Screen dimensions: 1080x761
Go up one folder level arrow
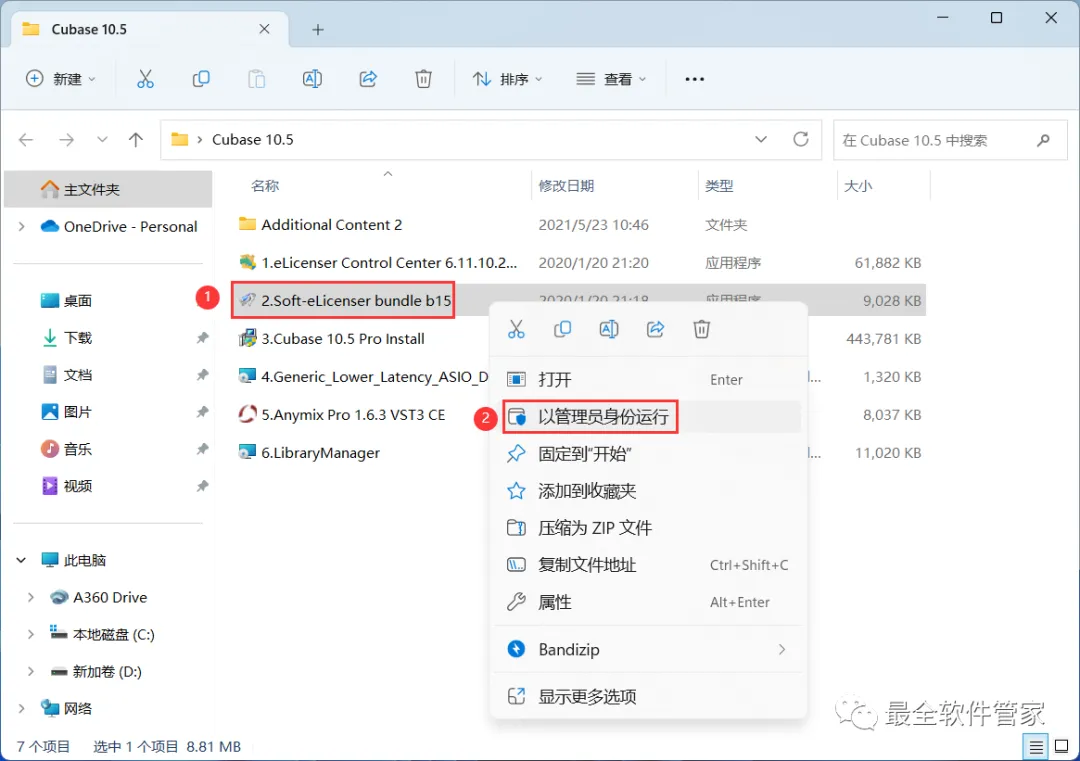(x=136, y=140)
